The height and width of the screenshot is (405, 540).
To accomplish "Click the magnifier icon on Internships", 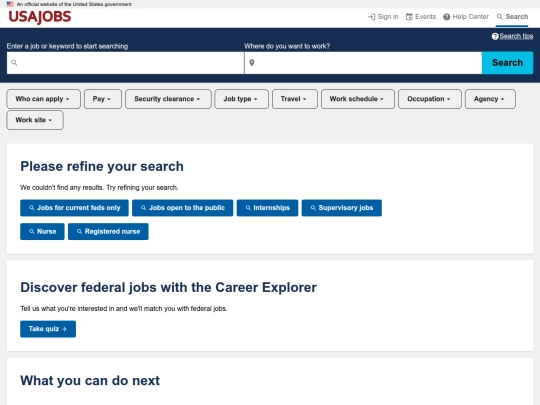I will (x=248, y=208).
